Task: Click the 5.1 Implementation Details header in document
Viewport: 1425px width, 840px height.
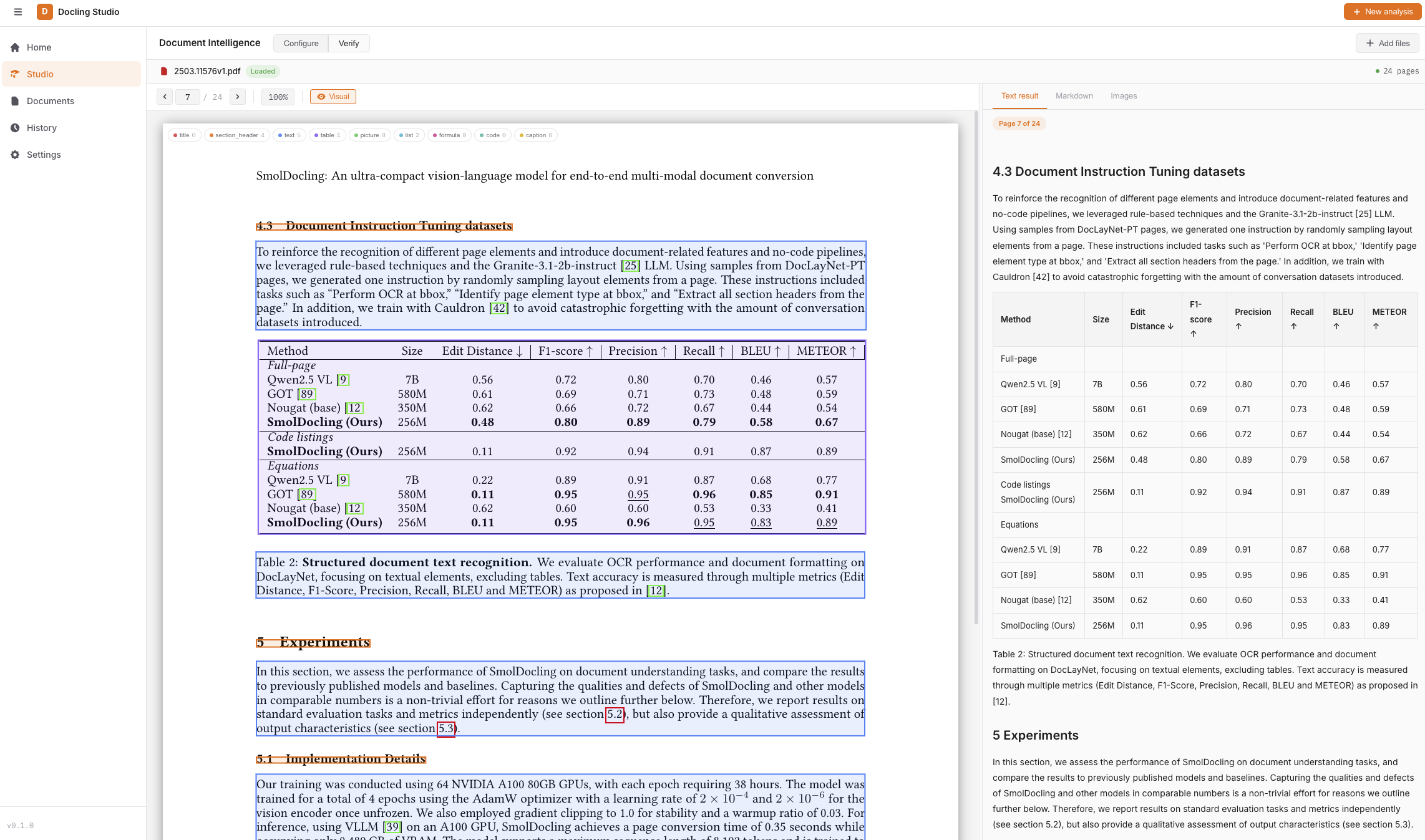Action: pyautogui.click(x=341, y=759)
